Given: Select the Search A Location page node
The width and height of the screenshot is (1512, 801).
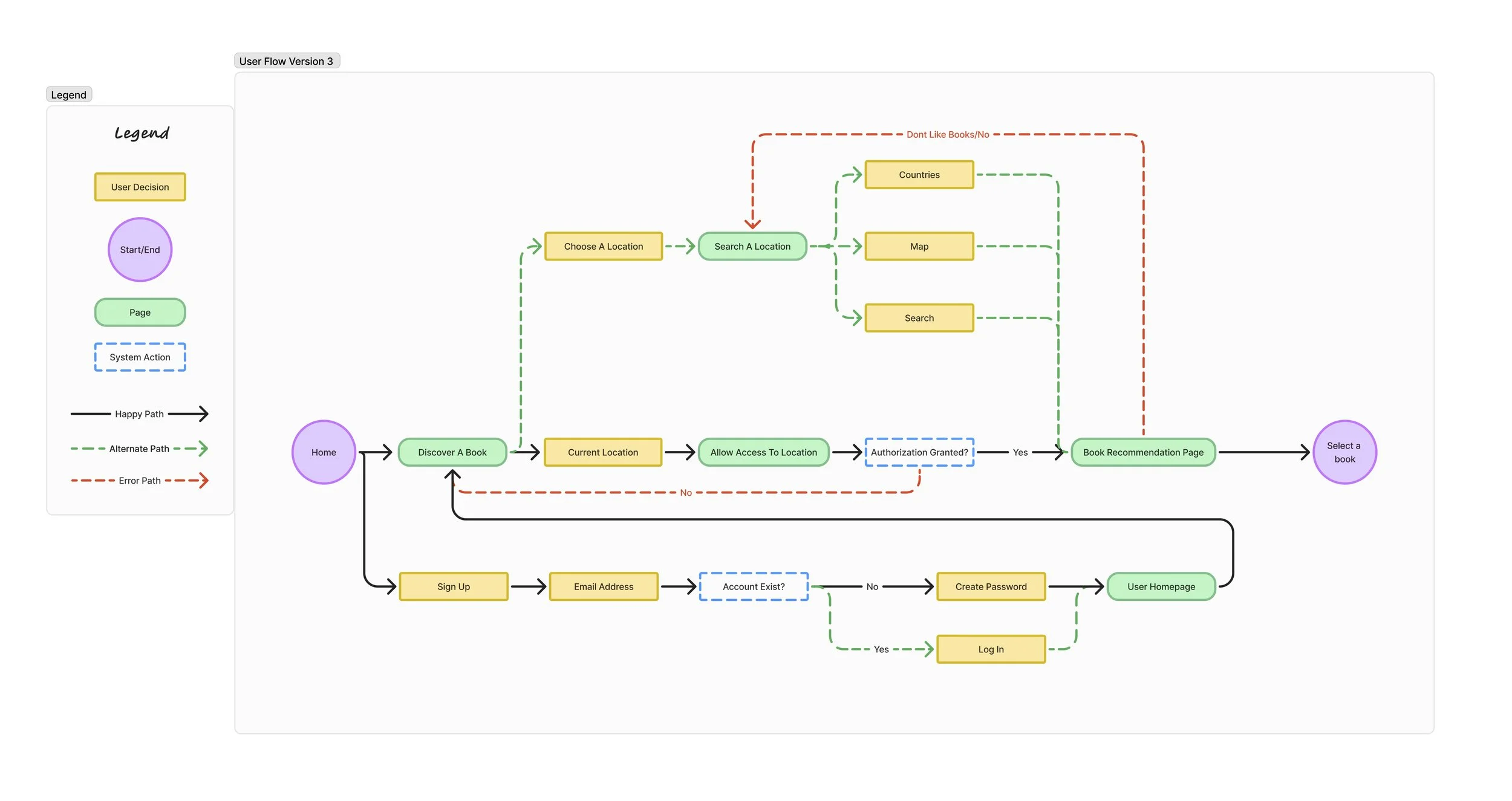Looking at the screenshot, I should coord(752,247).
